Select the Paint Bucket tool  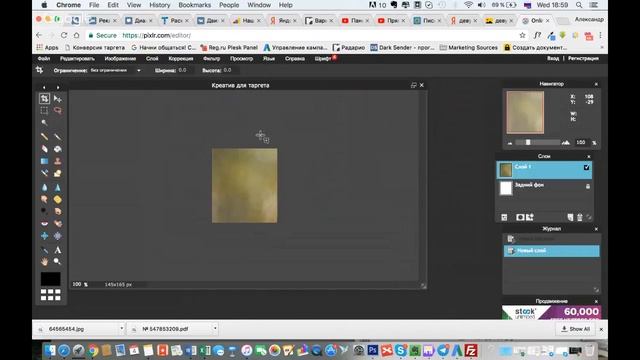coord(58,149)
